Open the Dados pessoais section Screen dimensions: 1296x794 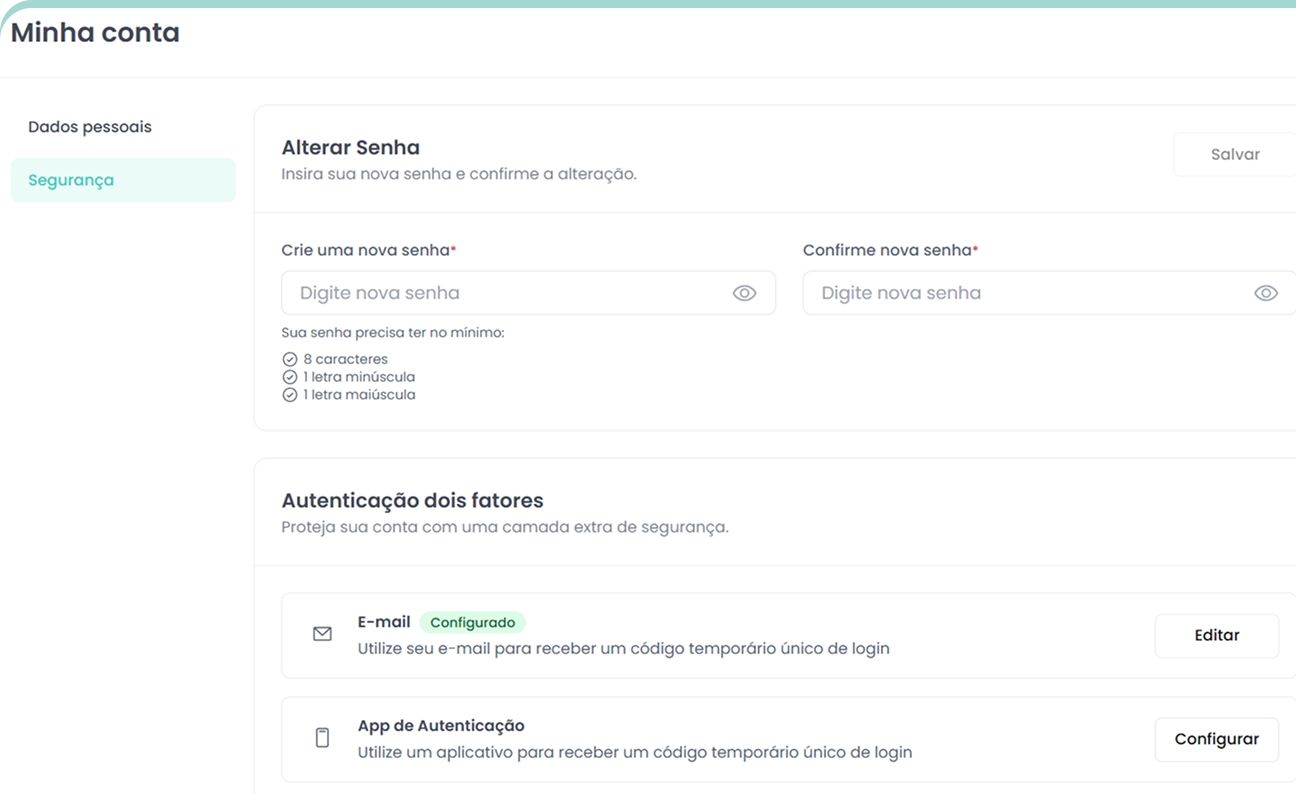click(90, 127)
